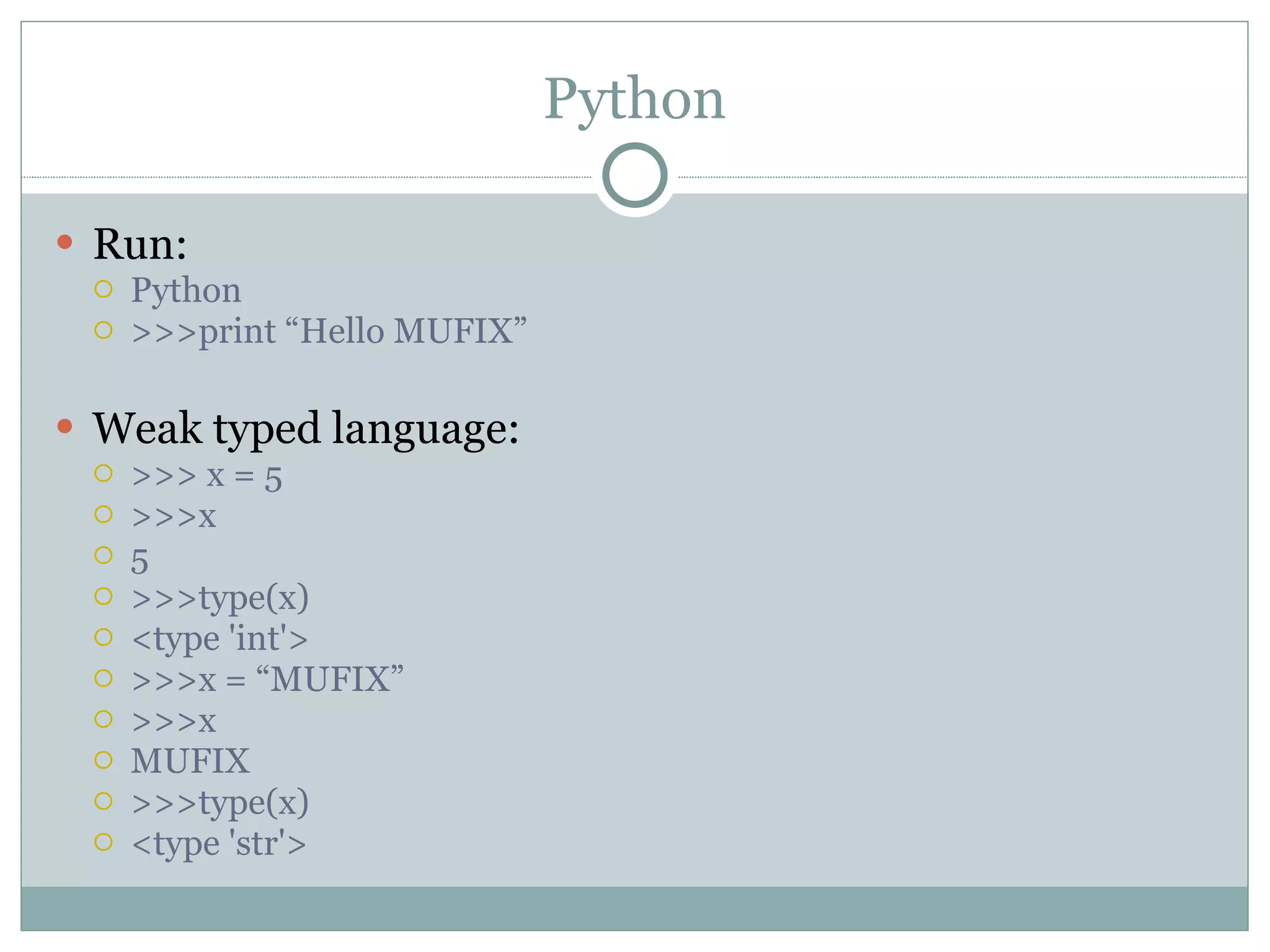Screen dimensions: 1270x952
Task: Select the line ">>> x = 5"
Action: tap(207, 477)
